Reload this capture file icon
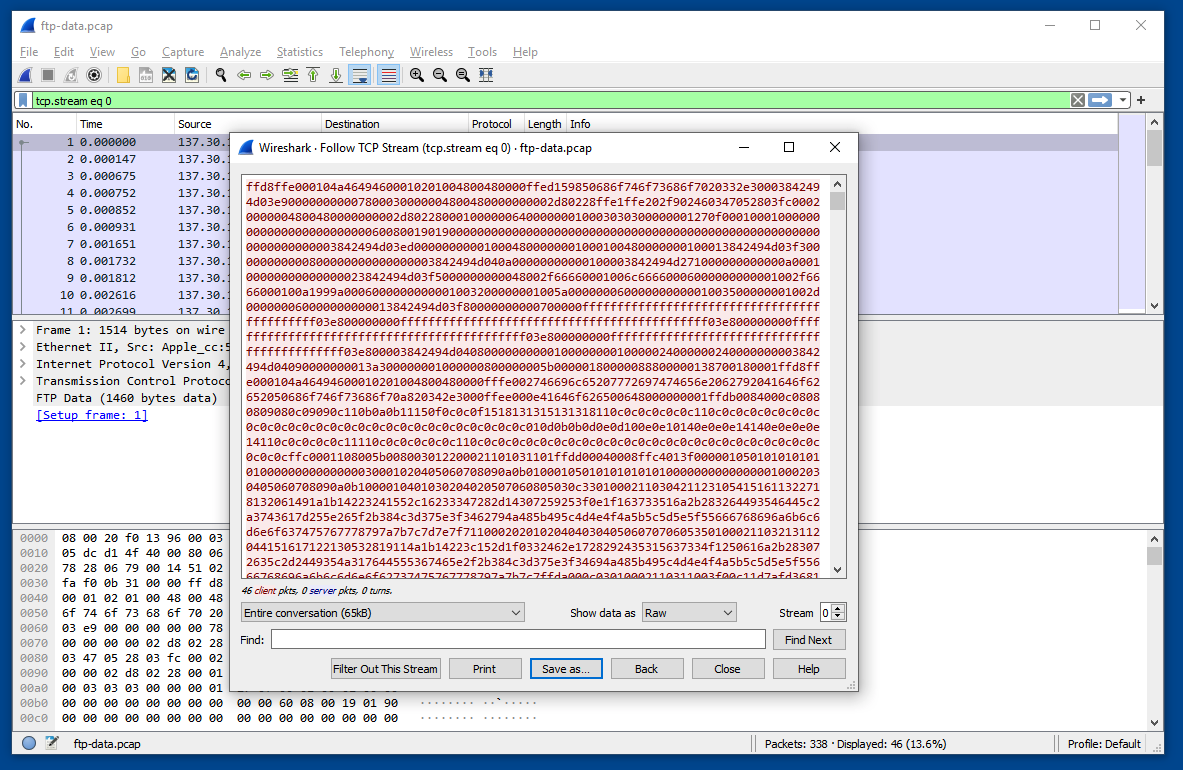 tap(192, 75)
